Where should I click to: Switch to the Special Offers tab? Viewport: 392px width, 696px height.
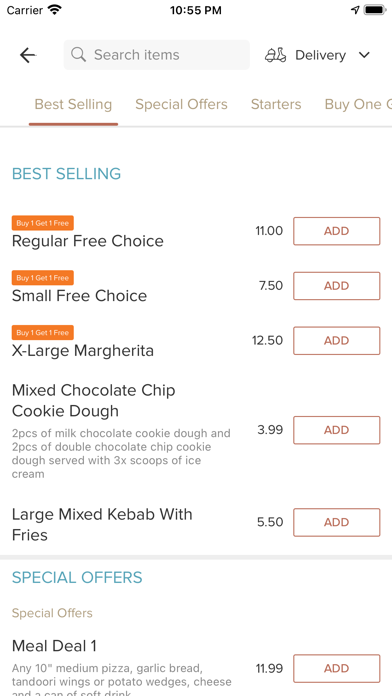[x=181, y=104]
